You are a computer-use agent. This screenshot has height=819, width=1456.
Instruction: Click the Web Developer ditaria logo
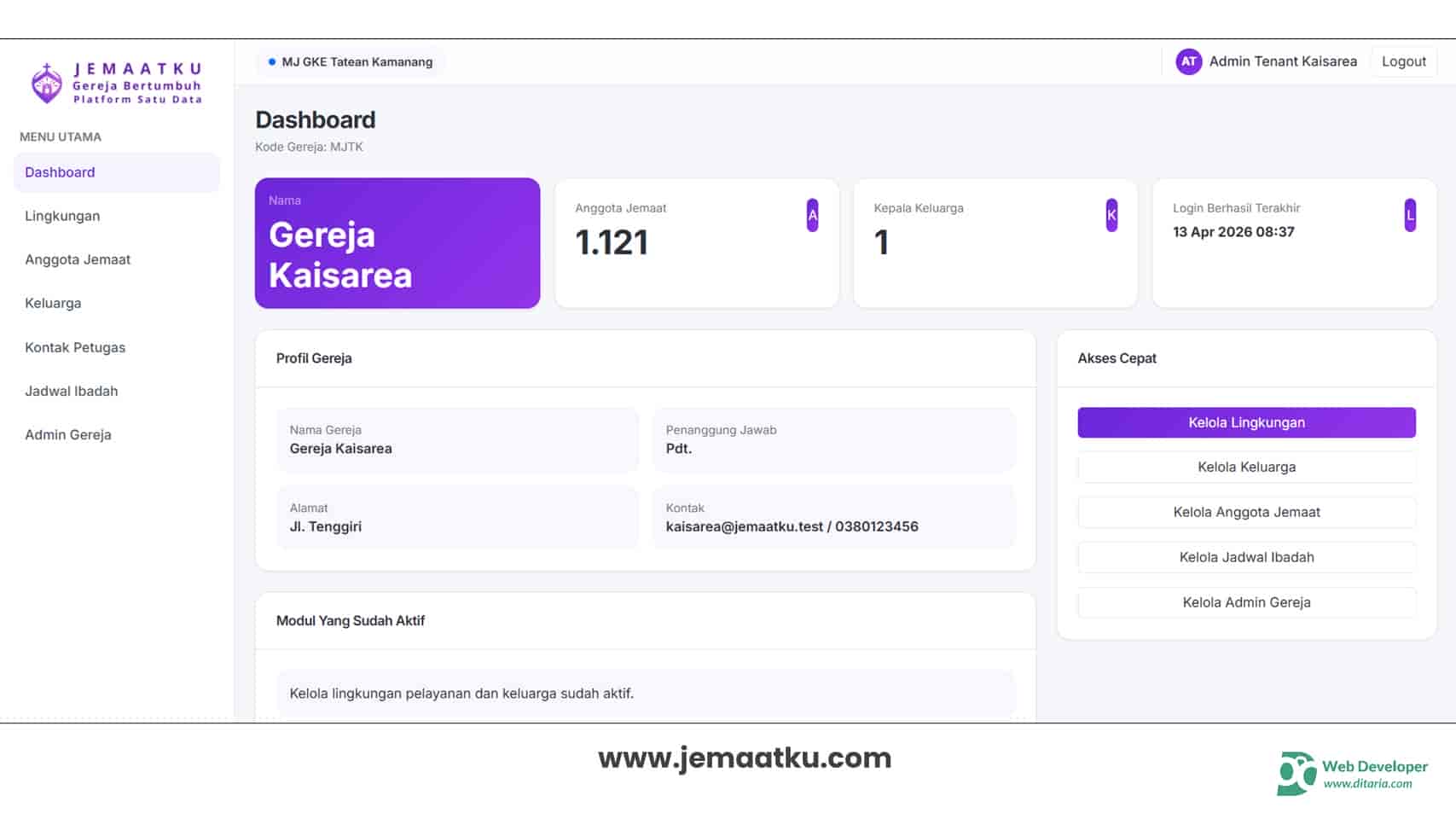click(1297, 773)
